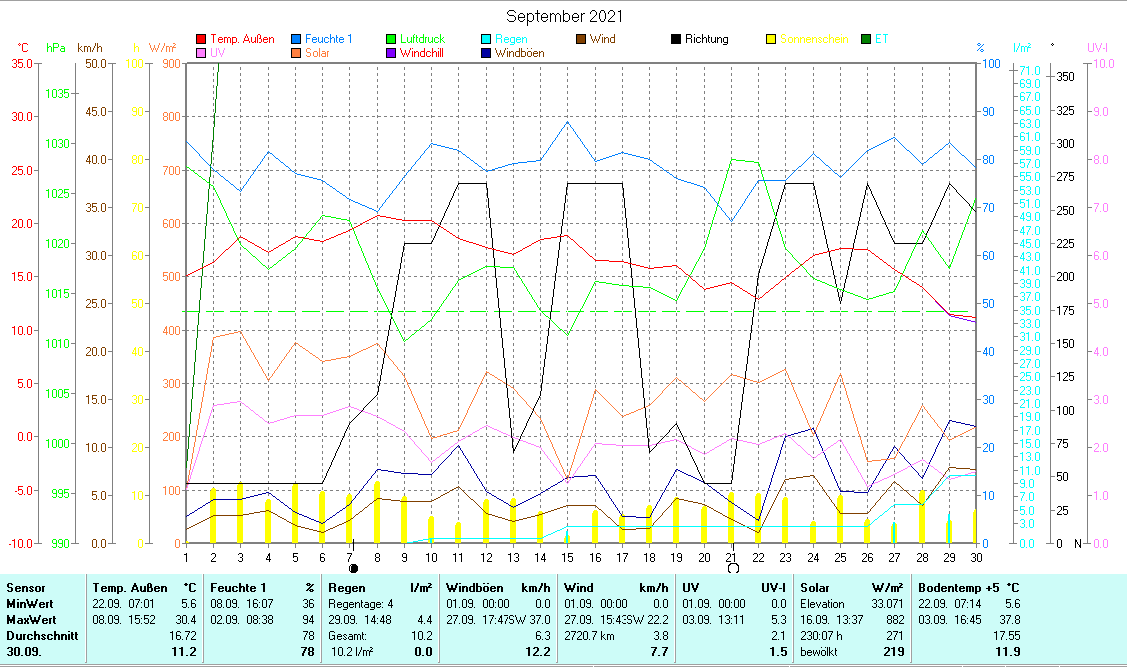
Task: Click the 'Elevation' label in Solar column
Action: [x=822, y=604]
